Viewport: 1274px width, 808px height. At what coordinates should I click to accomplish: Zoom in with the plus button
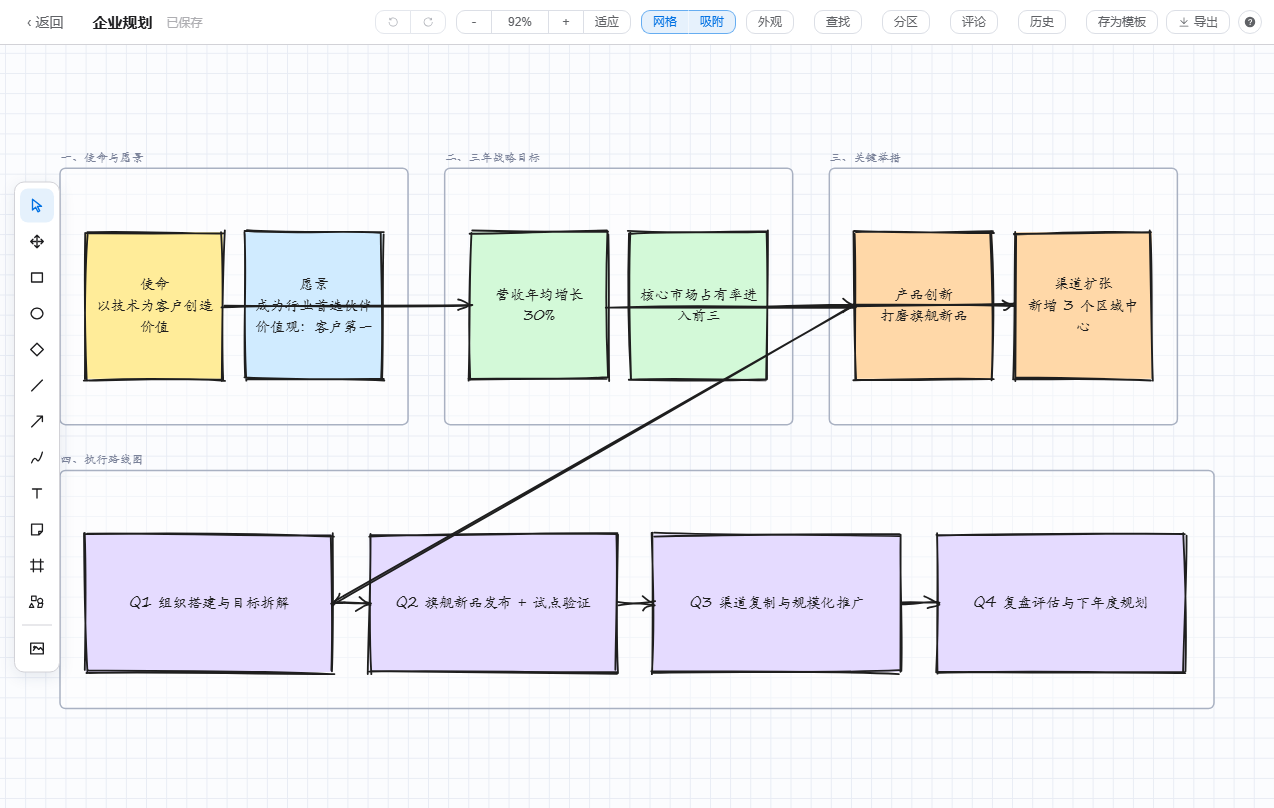click(566, 22)
